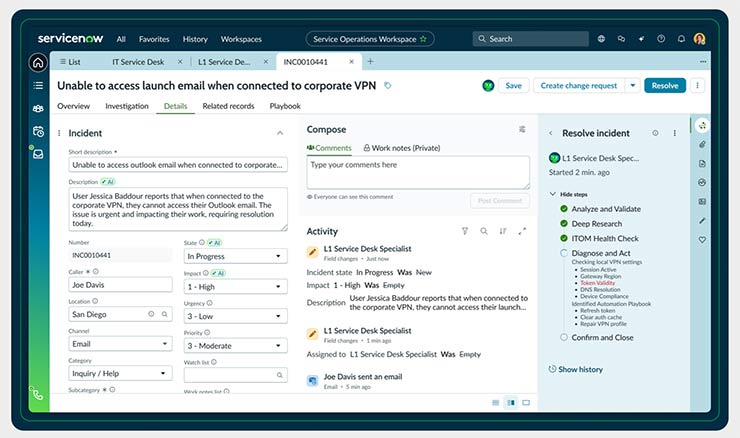Click the tag icon beside incident title
Screen dimensions: 740x438
pyautogui.click(x=388, y=86)
